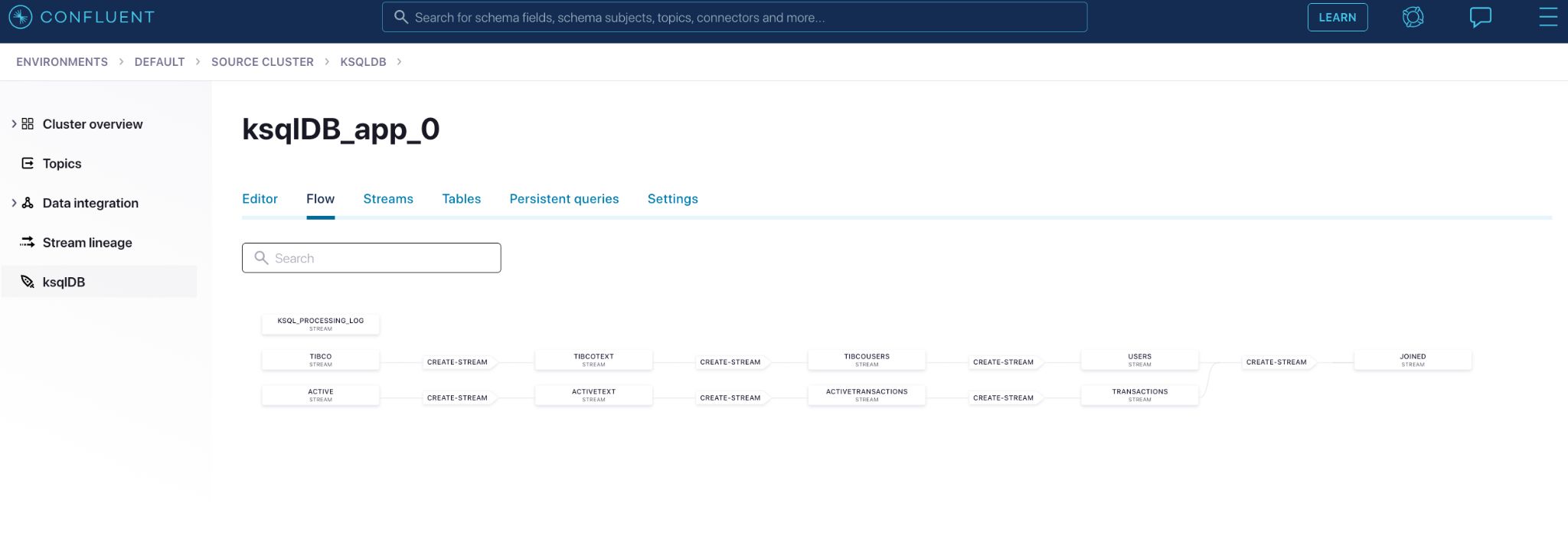
Task: Click the Topics sidebar icon
Action: click(28, 163)
